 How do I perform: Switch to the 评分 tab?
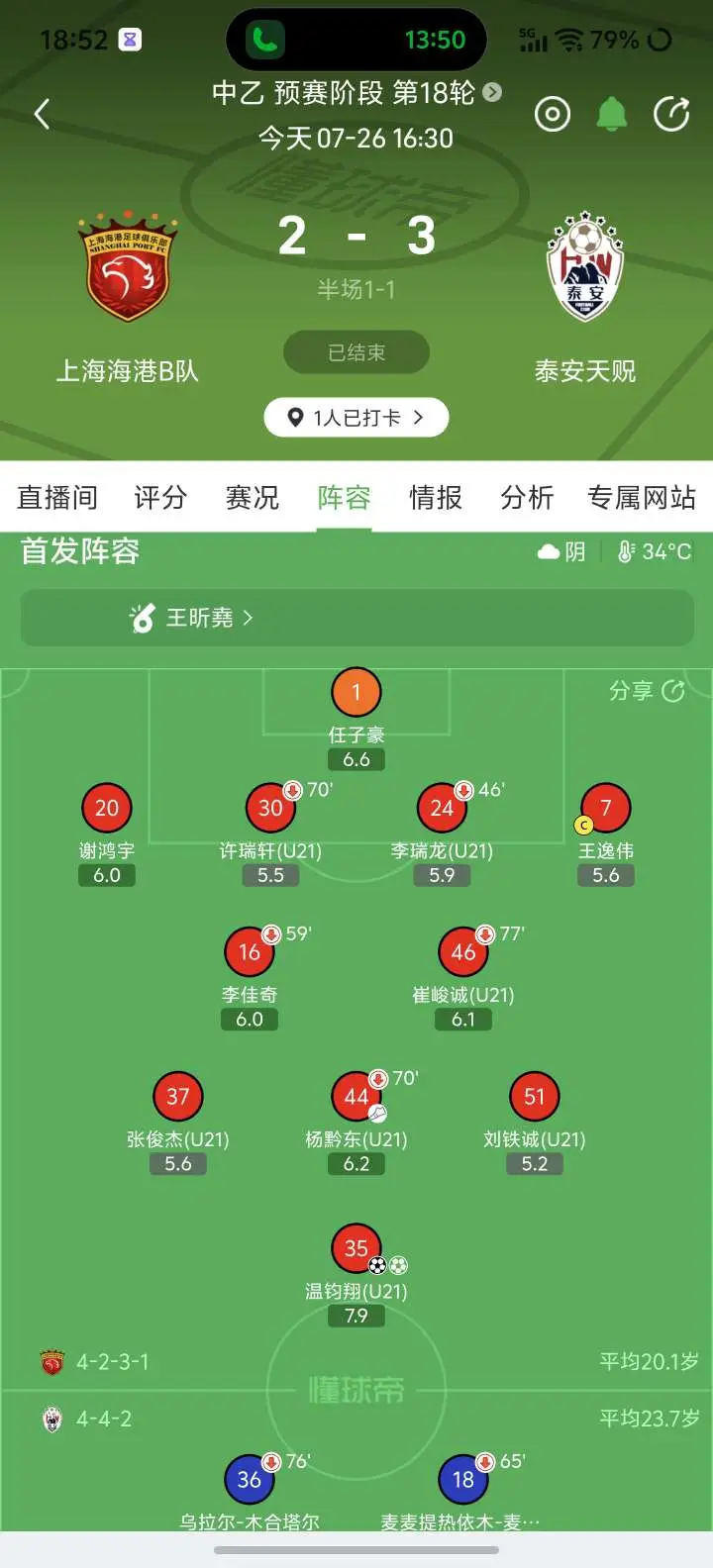point(160,497)
